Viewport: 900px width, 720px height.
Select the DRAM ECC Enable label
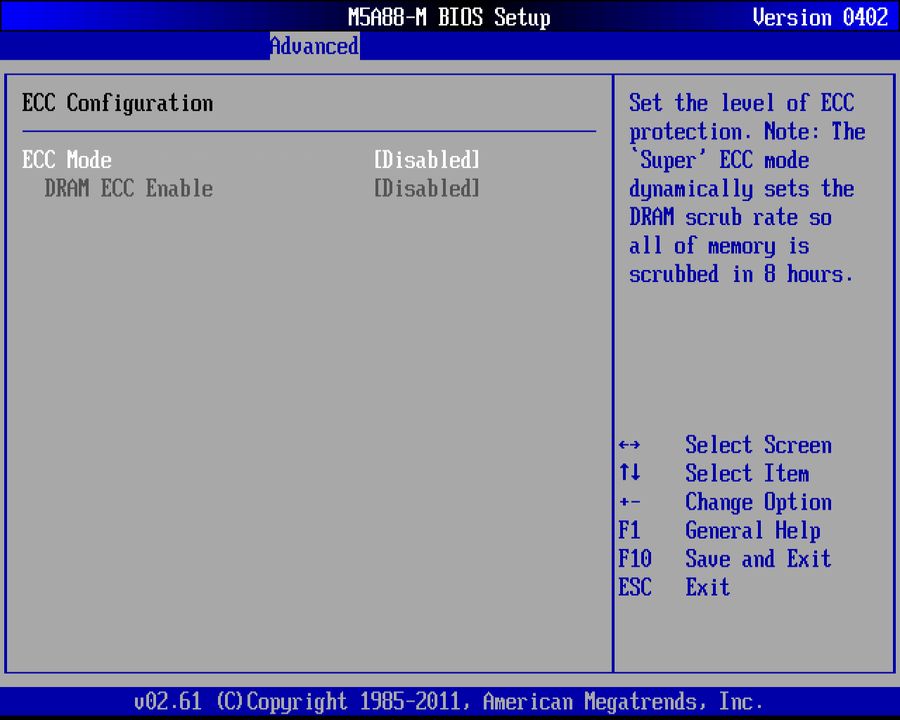[129, 188]
